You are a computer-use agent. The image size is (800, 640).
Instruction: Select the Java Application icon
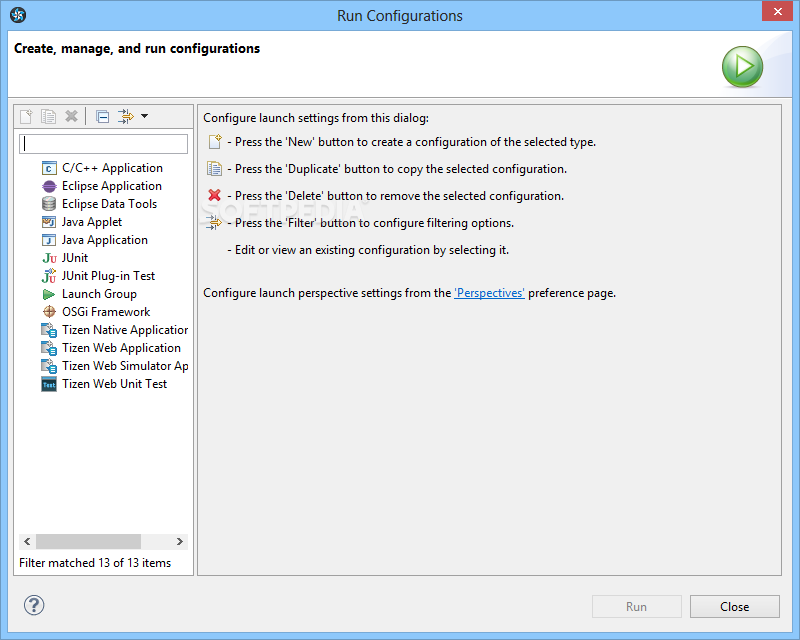49,240
